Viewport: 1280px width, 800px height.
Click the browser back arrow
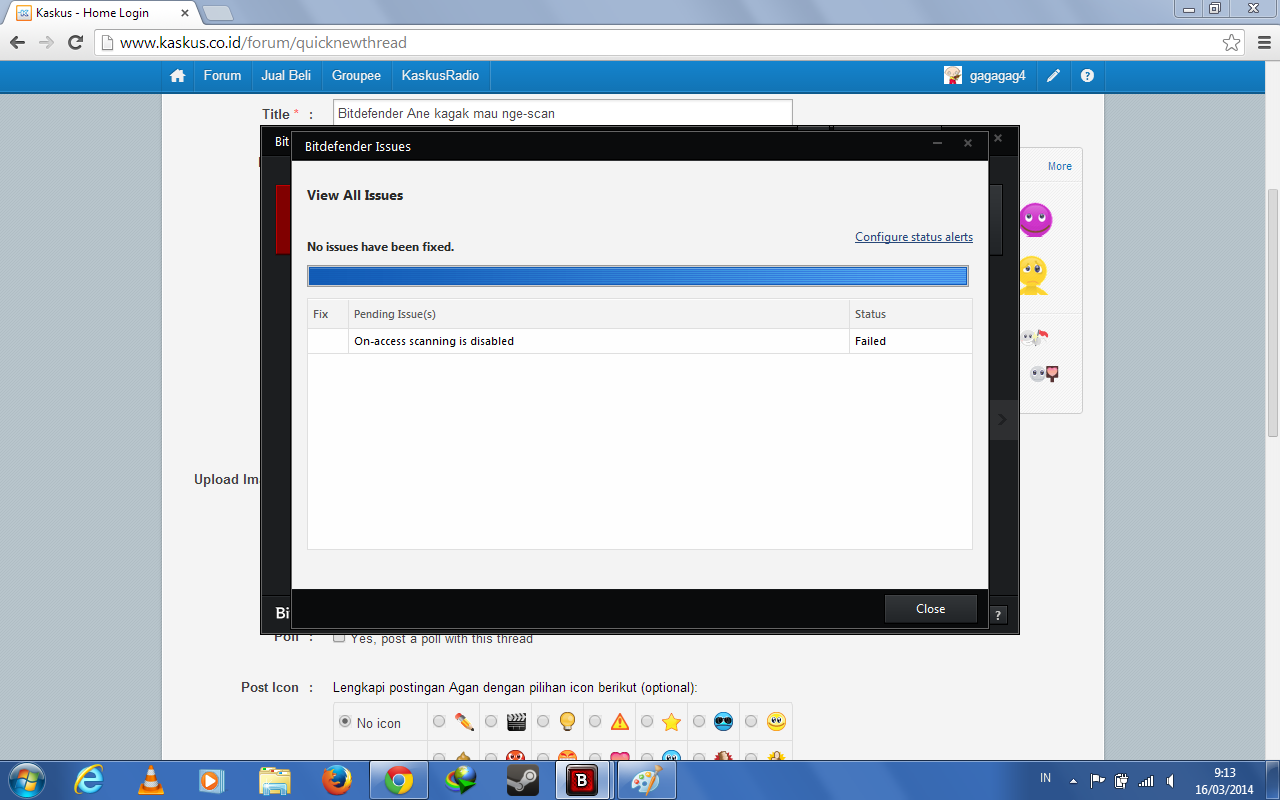(17, 43)
